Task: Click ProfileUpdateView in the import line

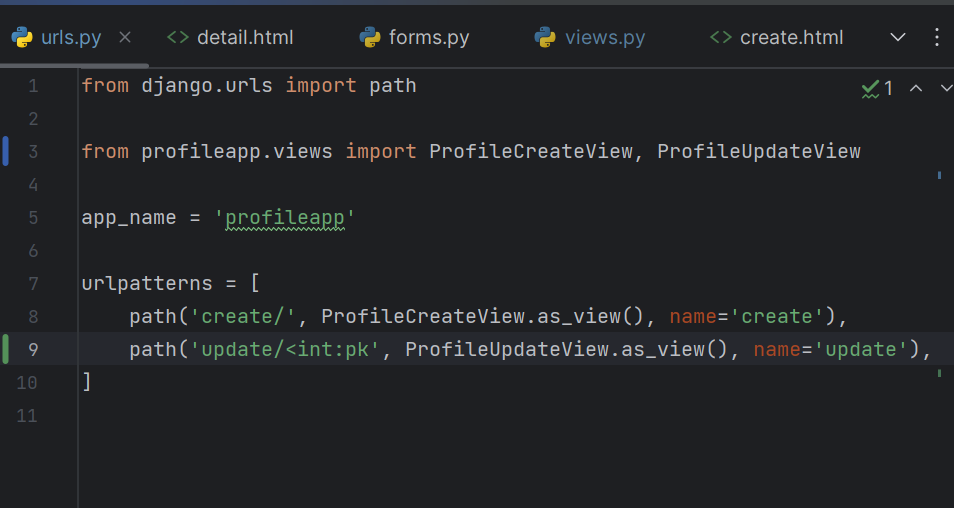Action: pyautogui.click(x=759, y=151)
